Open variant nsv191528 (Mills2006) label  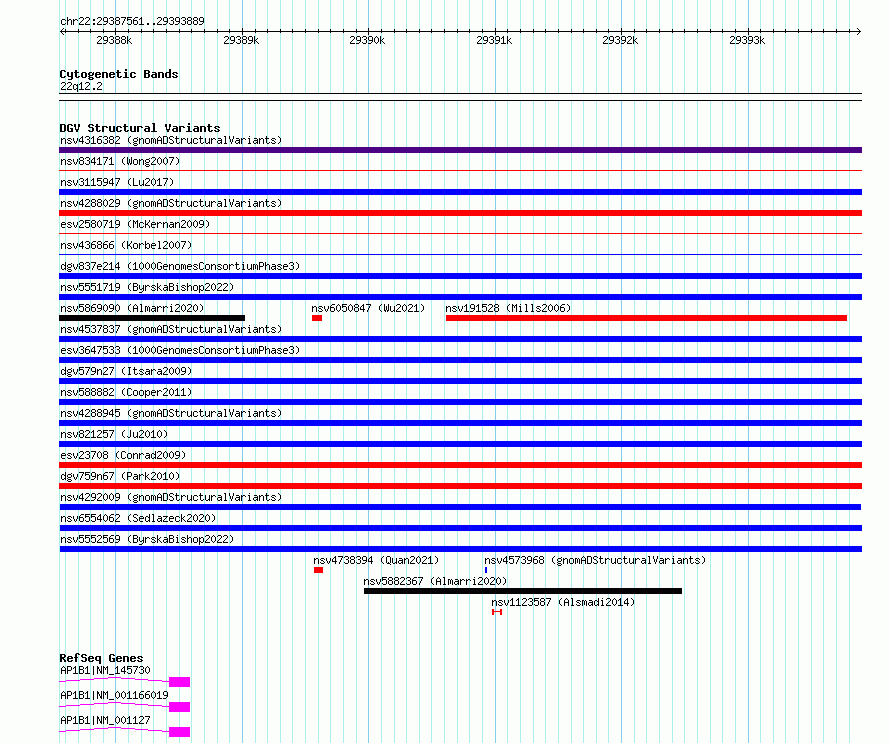click(x=508, y=308)
